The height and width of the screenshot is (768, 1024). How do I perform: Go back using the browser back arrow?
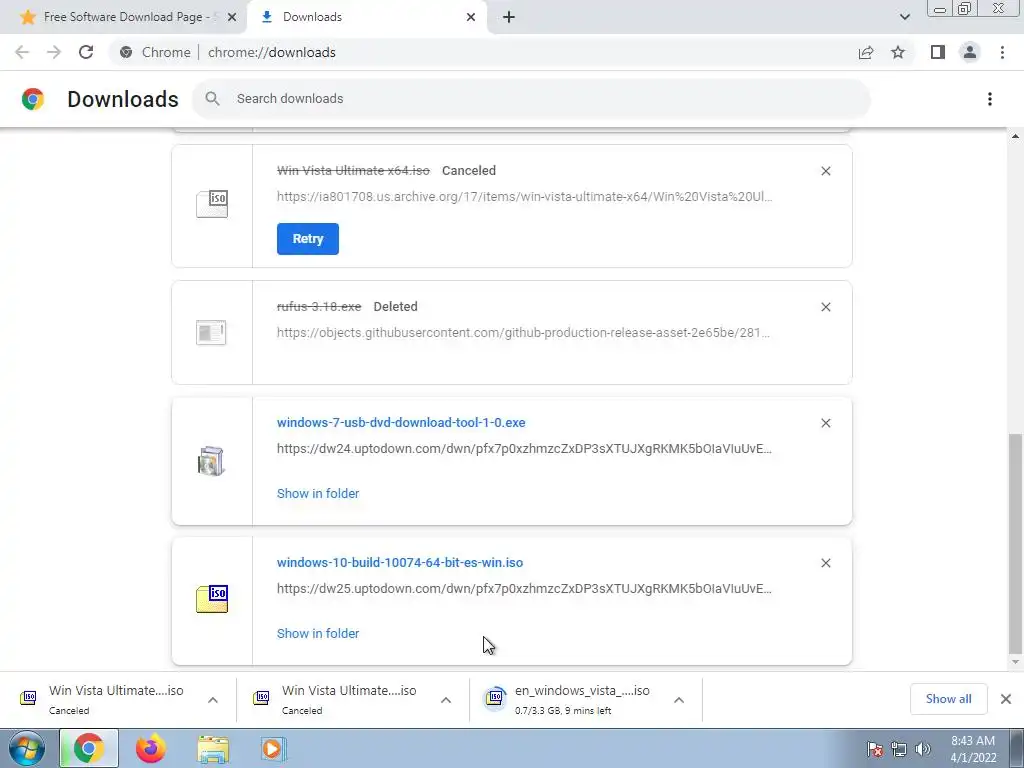click(22, 52)
